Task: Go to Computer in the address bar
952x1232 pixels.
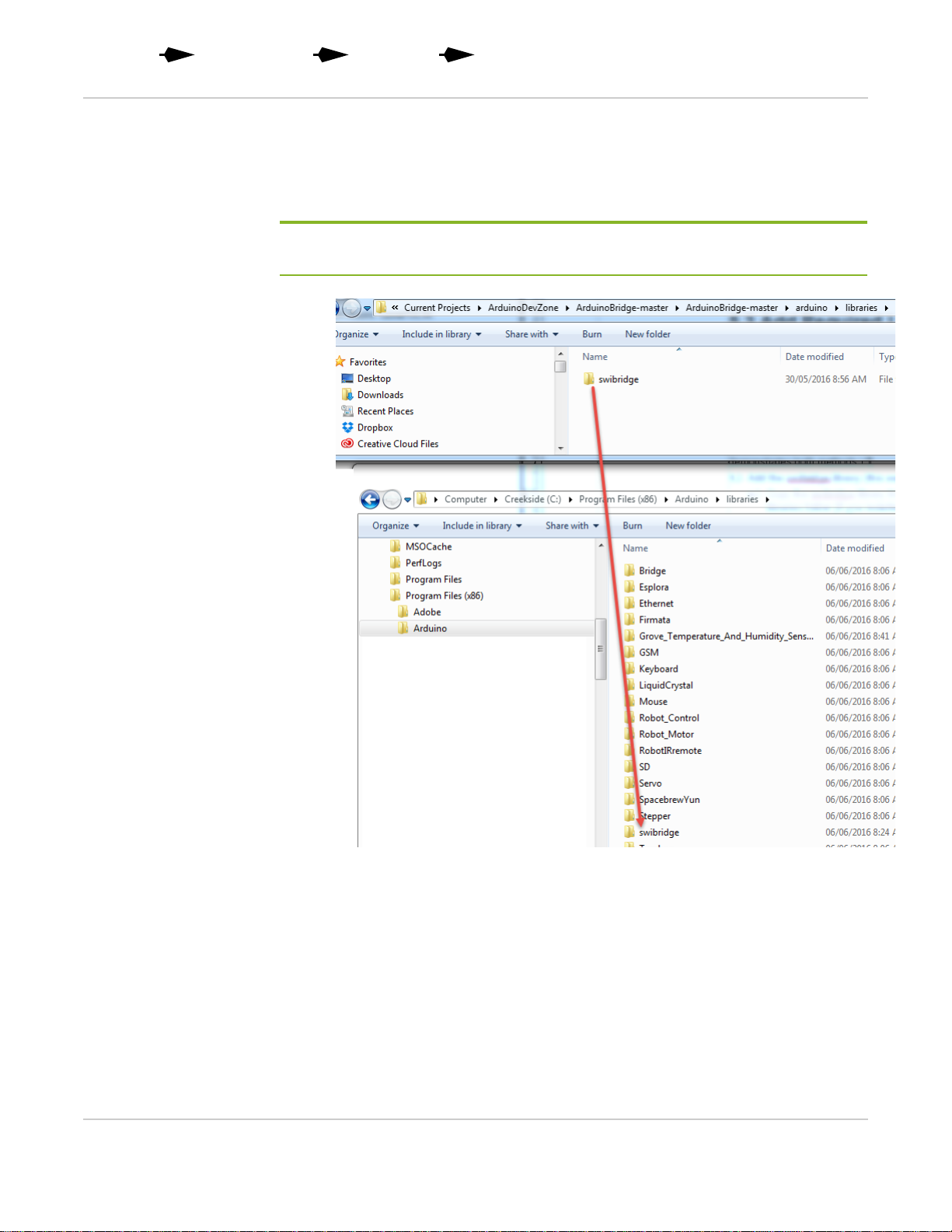Action: [x=466, y=499]
